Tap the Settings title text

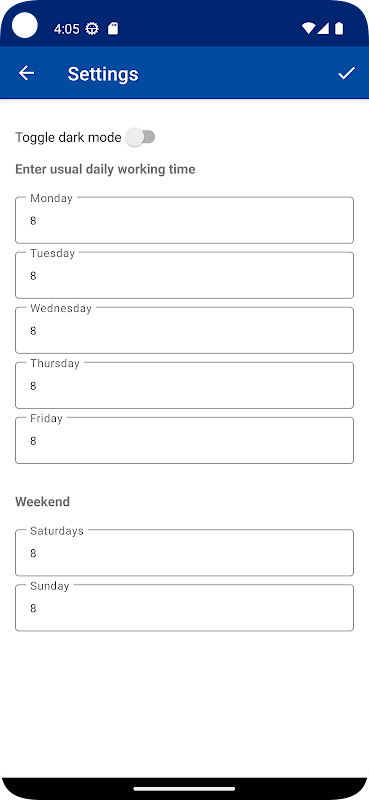pos(103,74)
